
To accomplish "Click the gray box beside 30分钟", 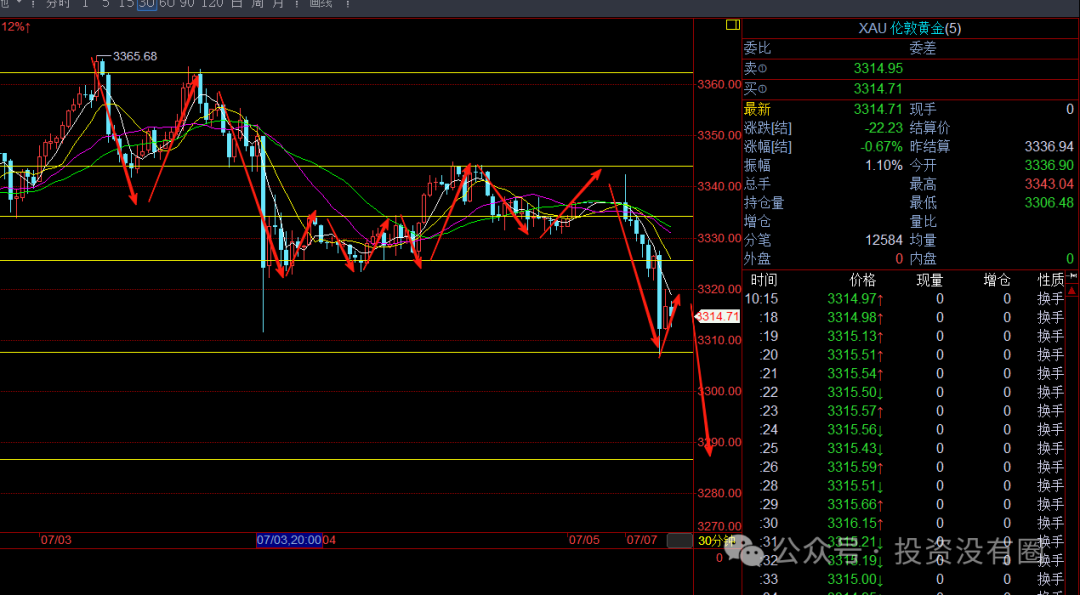I will click(680, 541).
